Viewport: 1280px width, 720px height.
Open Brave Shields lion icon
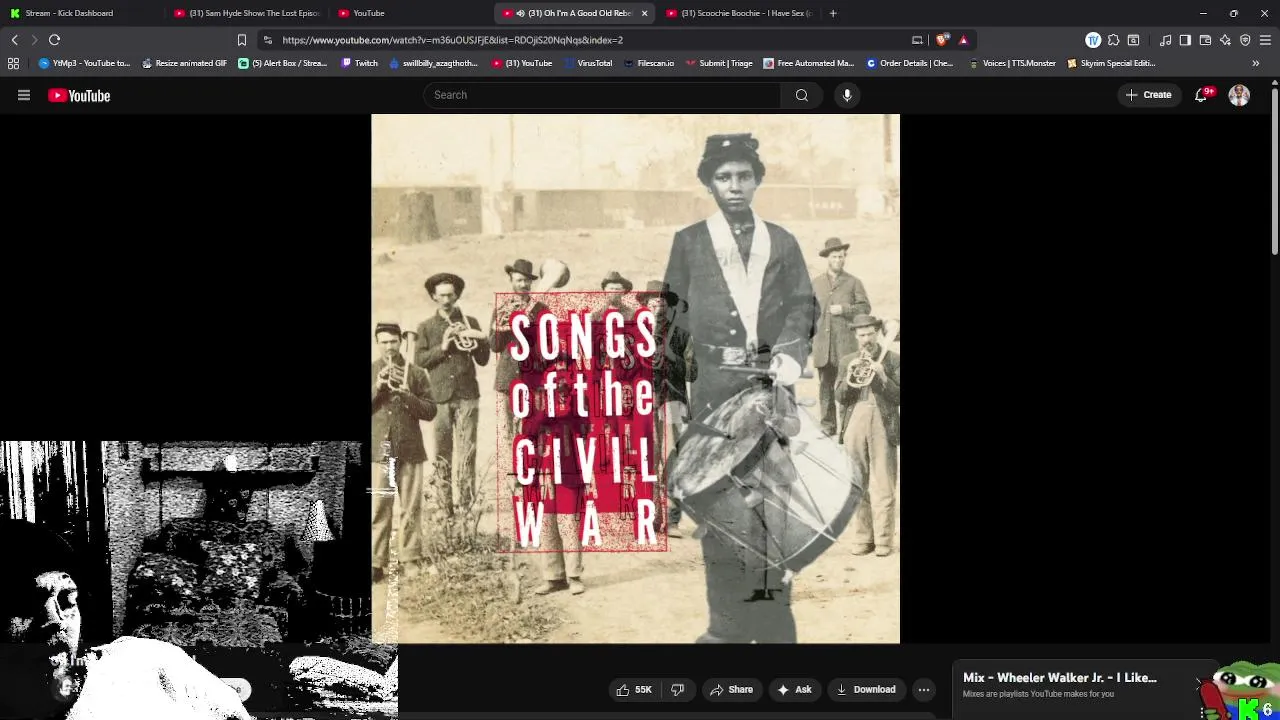(x=943, y=40)
